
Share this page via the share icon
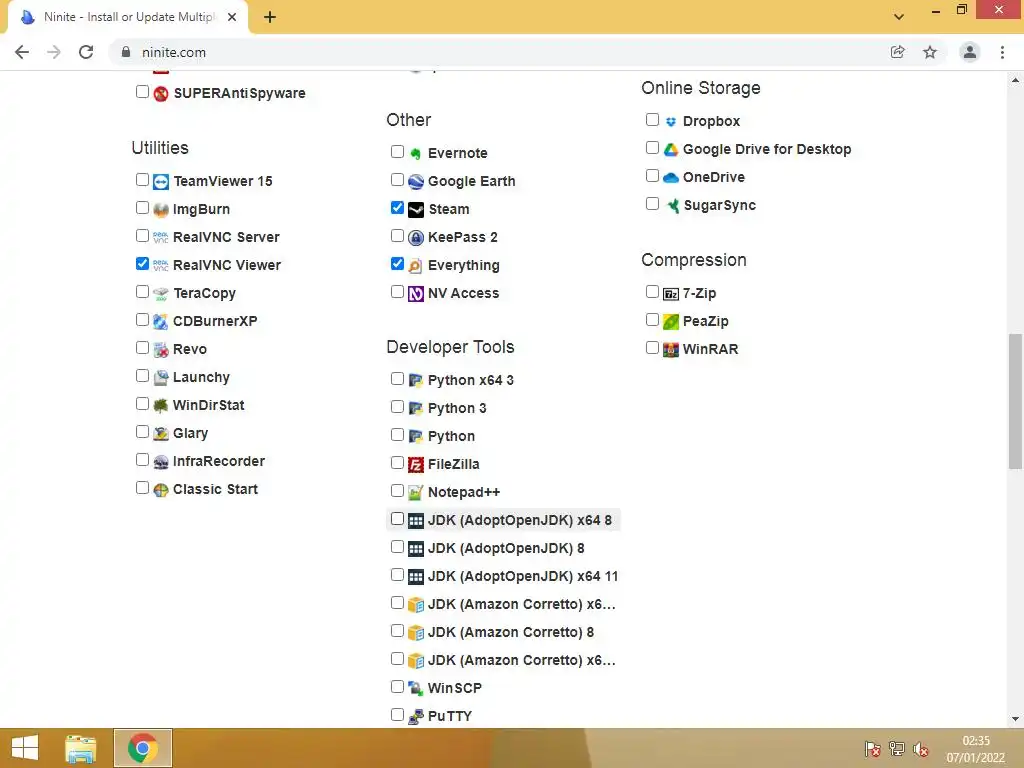click(898, 52)
